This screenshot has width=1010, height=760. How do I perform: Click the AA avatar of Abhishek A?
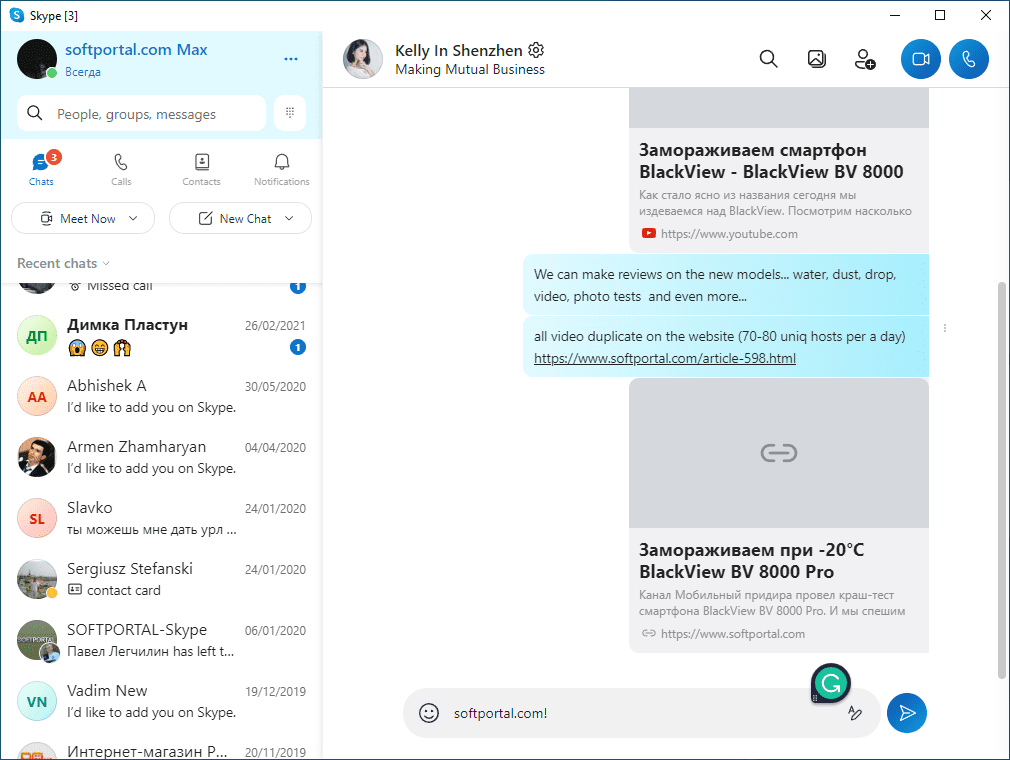click(37, 397)
